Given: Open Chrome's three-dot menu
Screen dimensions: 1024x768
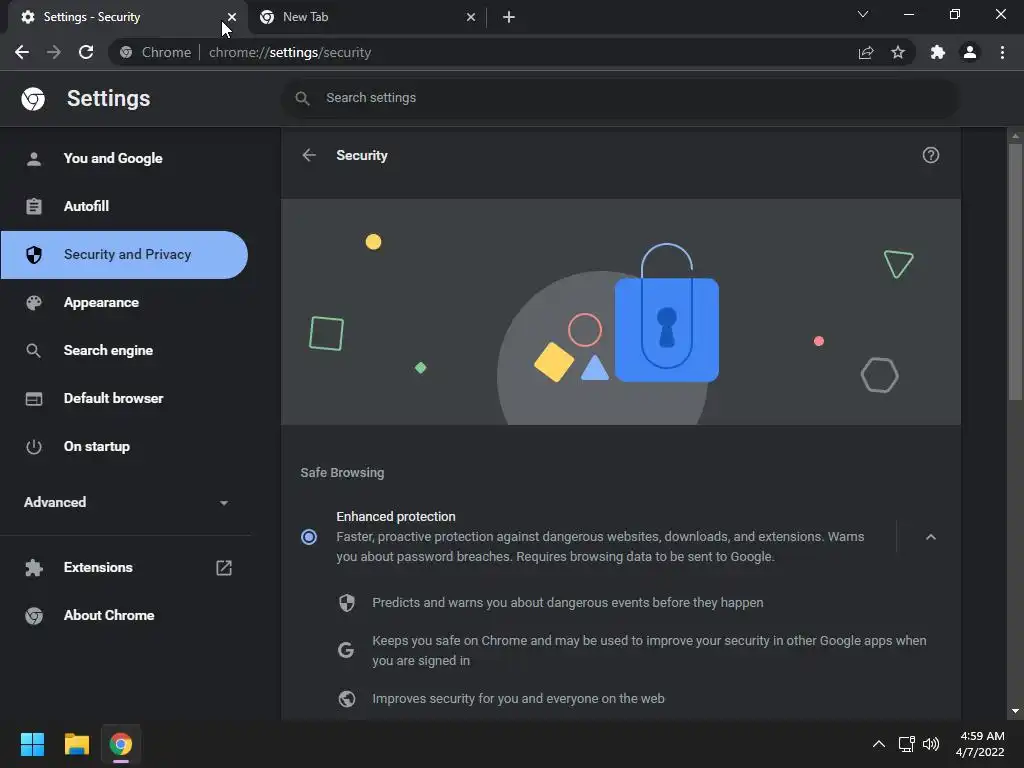Looking at the screenshot, I should tap(1002, 52).
